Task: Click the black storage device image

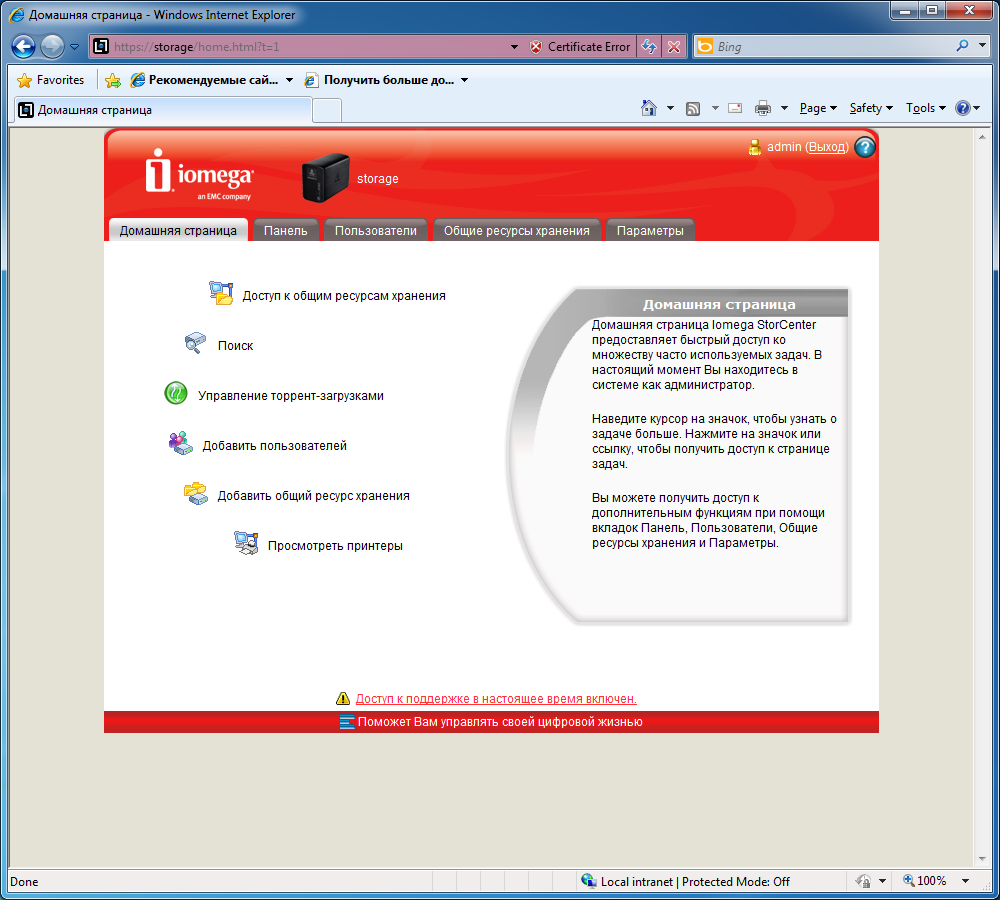Action: 326,178
